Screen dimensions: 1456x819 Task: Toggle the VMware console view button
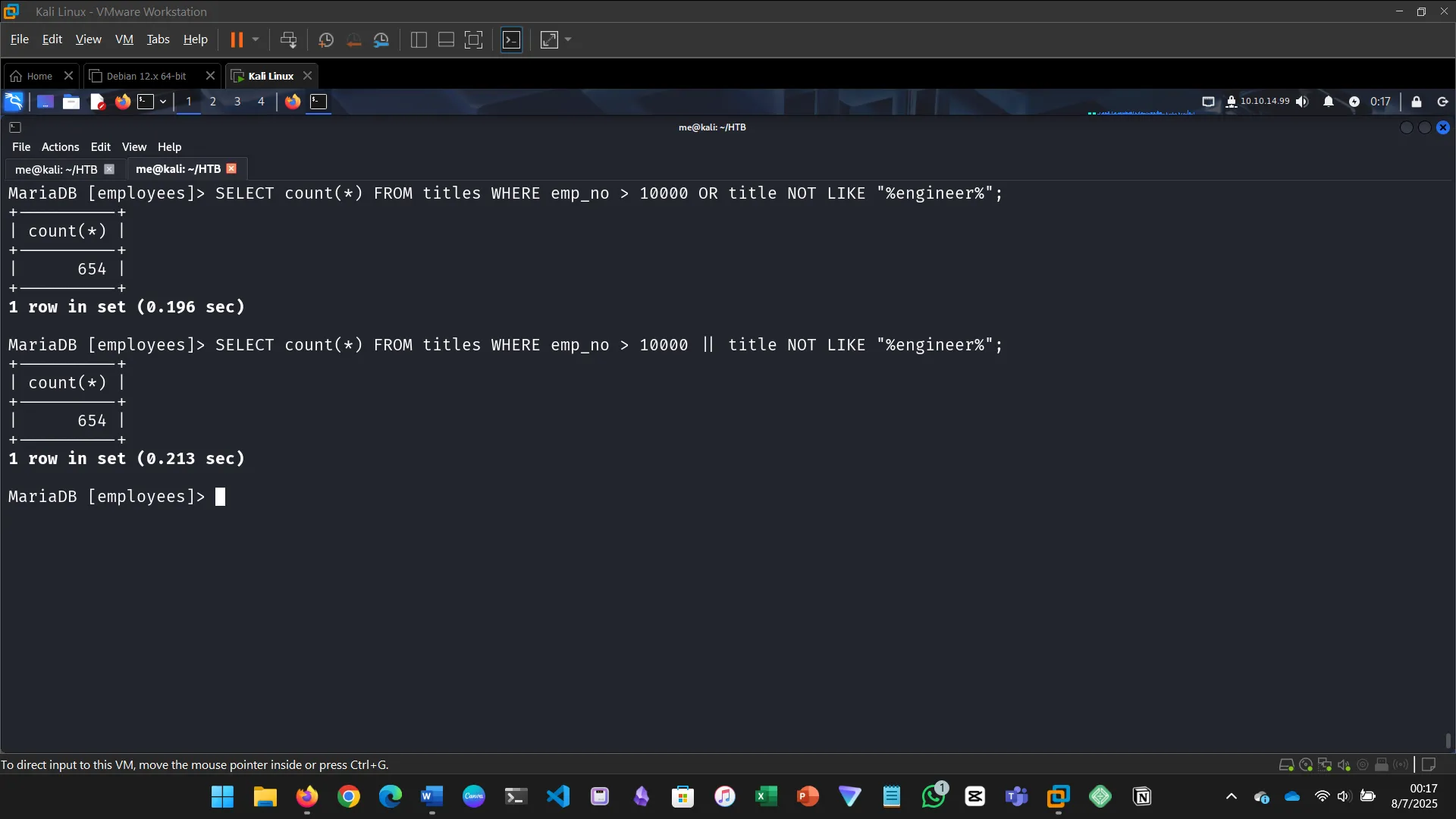click(x=512, y=39)
